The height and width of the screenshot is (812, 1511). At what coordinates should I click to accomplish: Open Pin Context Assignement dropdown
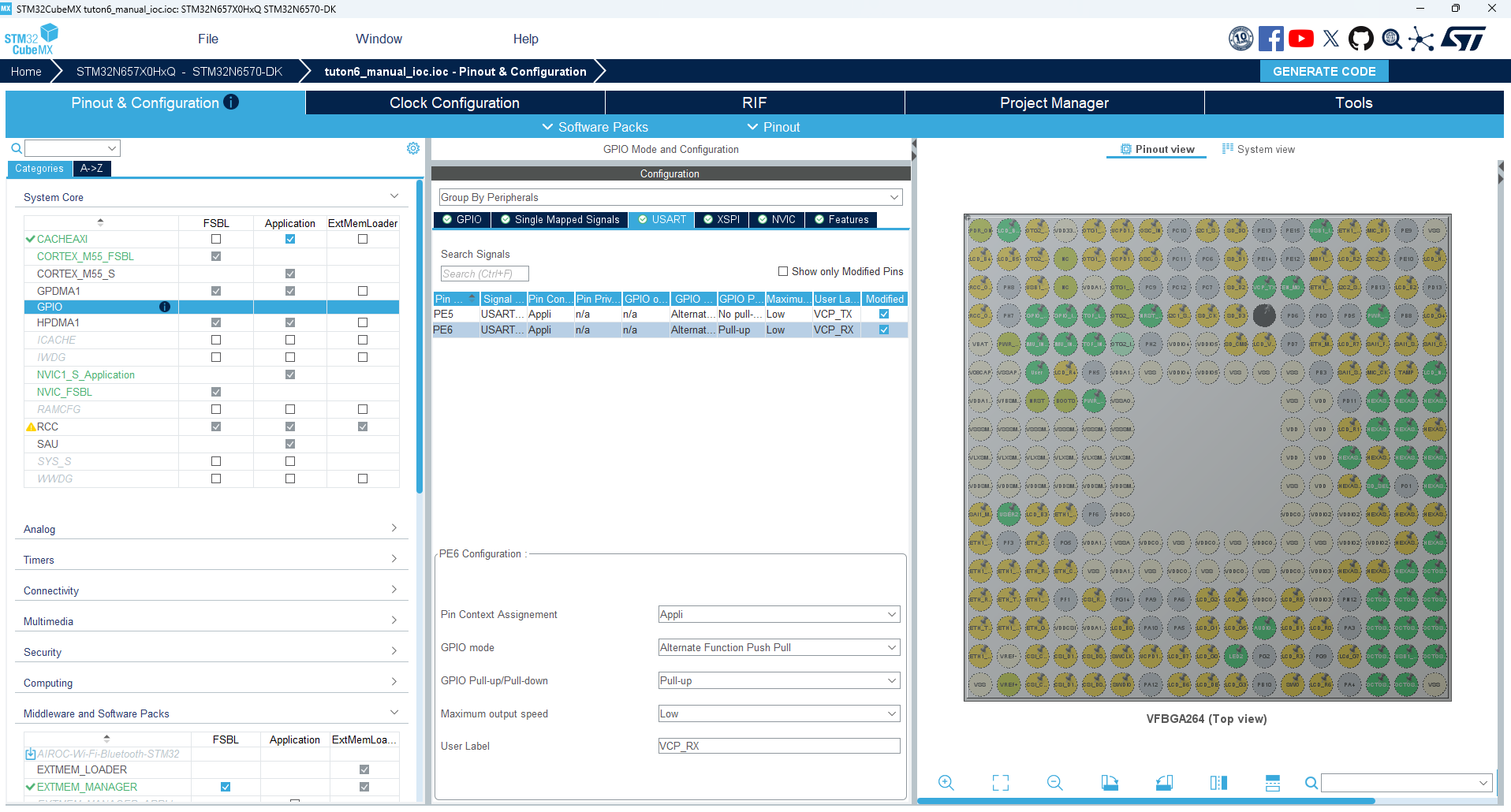(779, 614)
